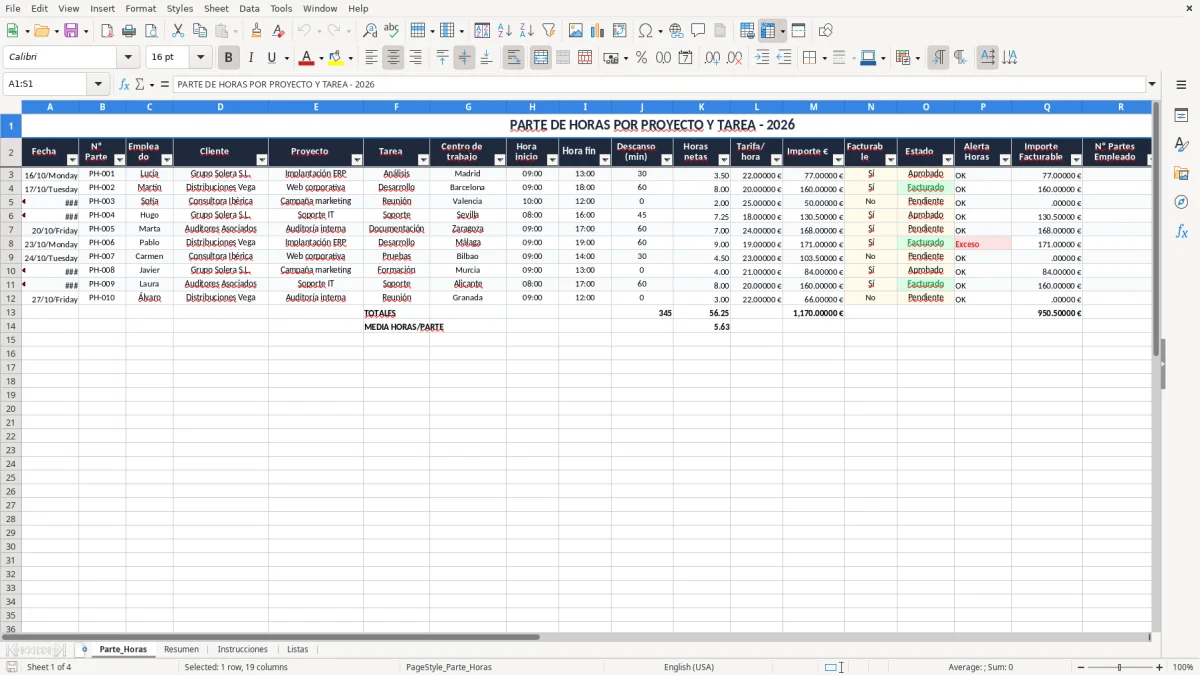
Task: Switch to the Resumen sheet tab
Action: tap(181, 649)
